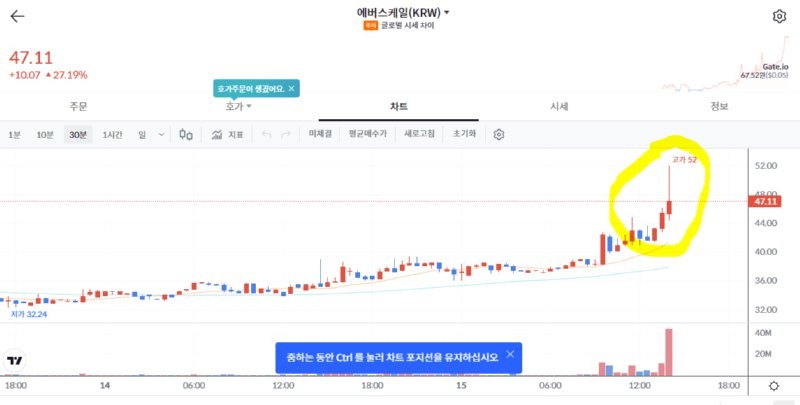Switch to the 시세 tab
The width and height of the screenshot is (800, 405).
(559, 106)
